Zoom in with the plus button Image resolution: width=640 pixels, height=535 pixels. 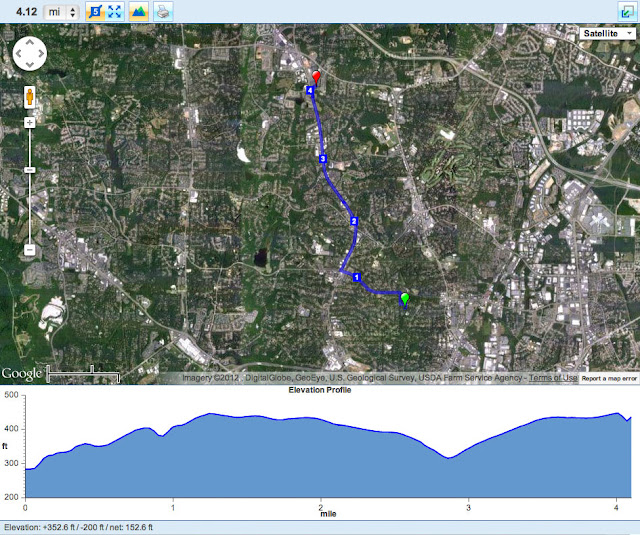tap(29, 122)
